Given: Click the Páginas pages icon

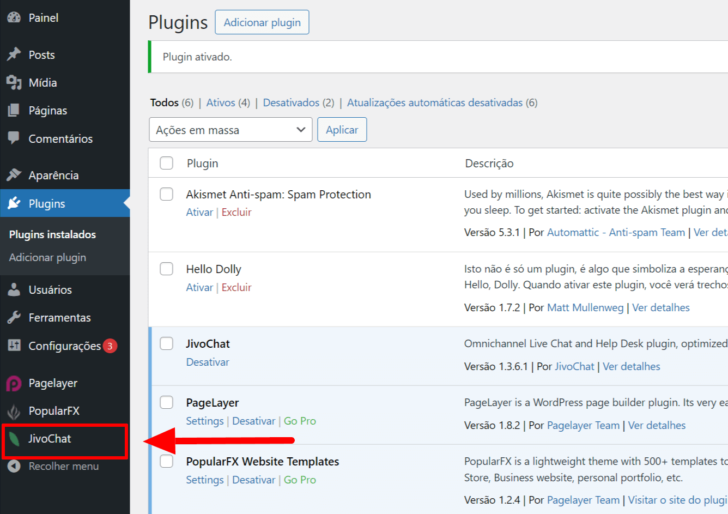Looking at the screenshot, I should click(14, 111).
